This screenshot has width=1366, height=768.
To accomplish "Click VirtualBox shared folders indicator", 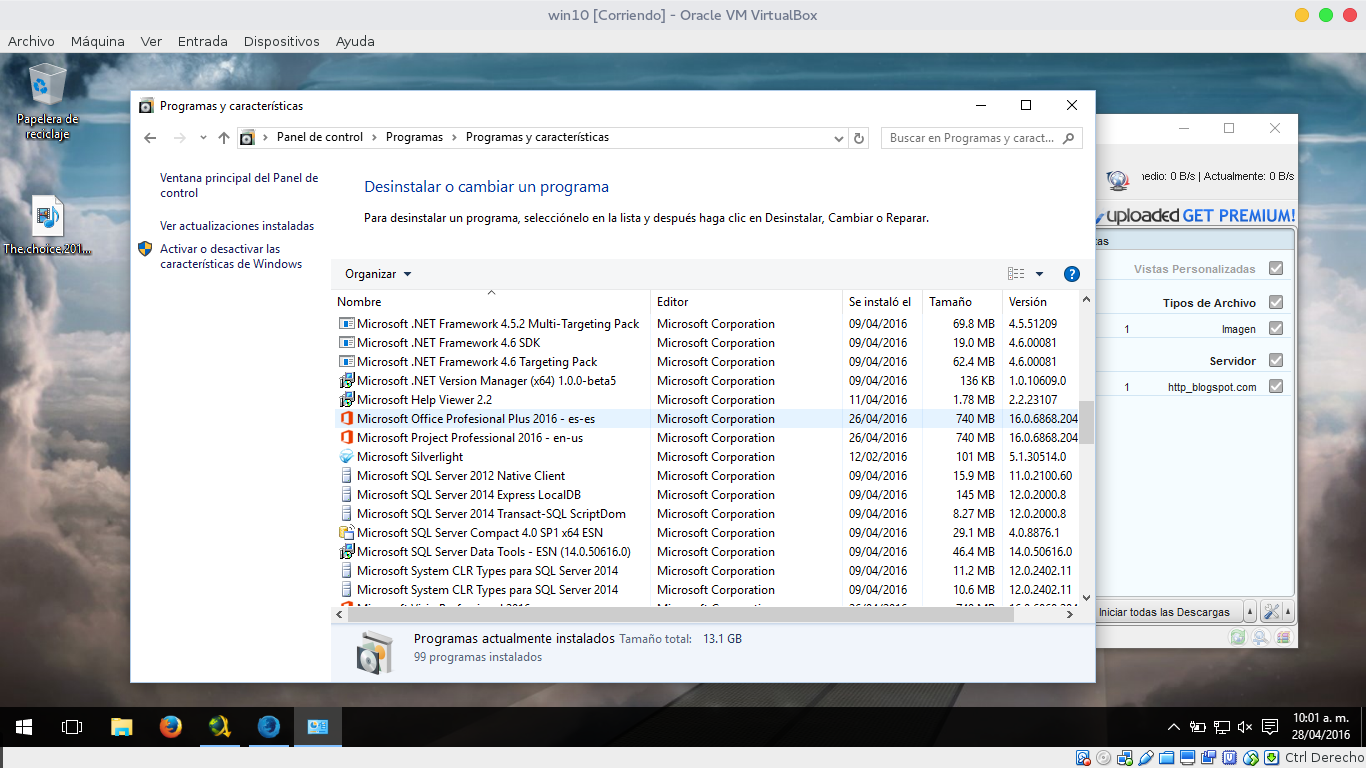I will click(x=1167, y=758).
